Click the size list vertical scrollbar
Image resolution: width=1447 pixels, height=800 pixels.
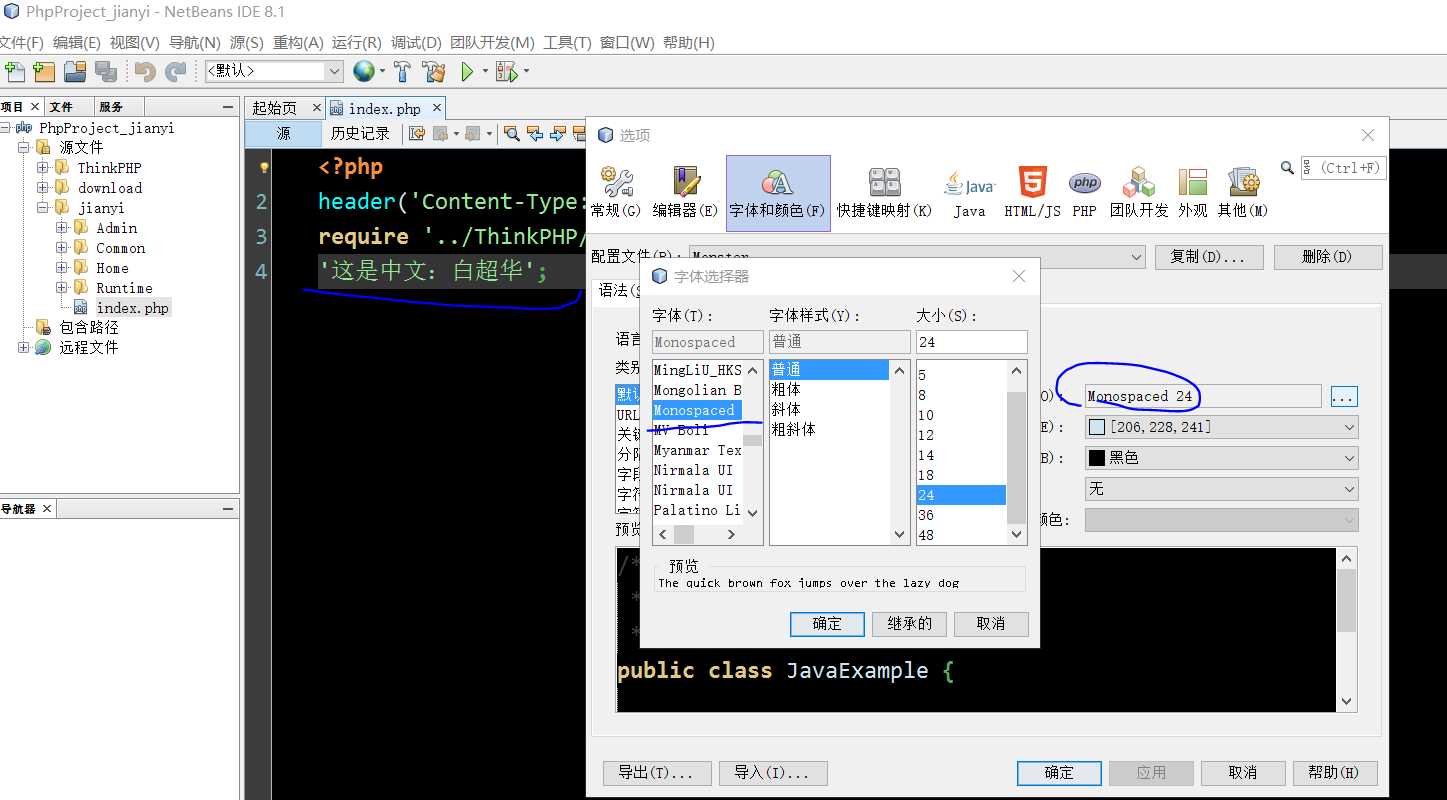point(1017,453)
